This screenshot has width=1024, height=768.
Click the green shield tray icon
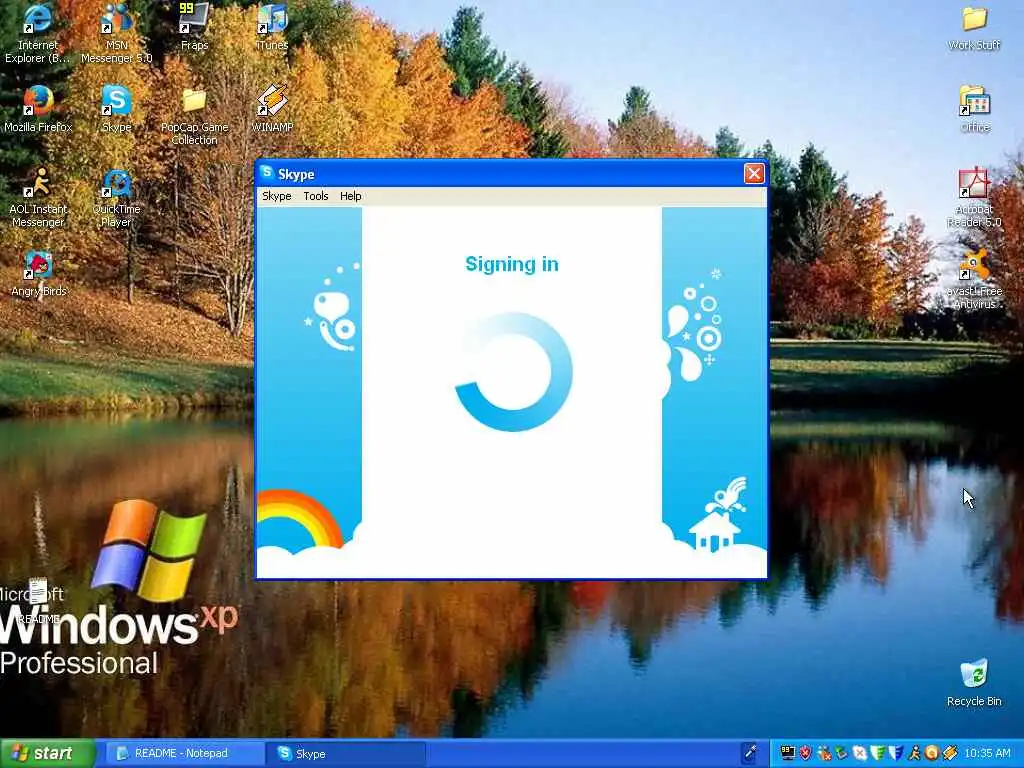[x=878, y=753]
